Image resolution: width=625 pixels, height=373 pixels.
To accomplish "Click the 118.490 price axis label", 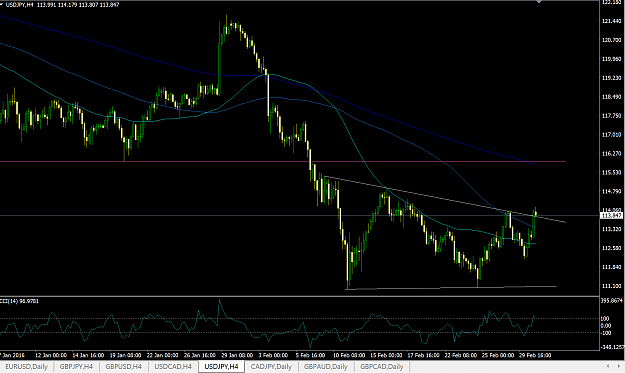I will tap(611, 97).
